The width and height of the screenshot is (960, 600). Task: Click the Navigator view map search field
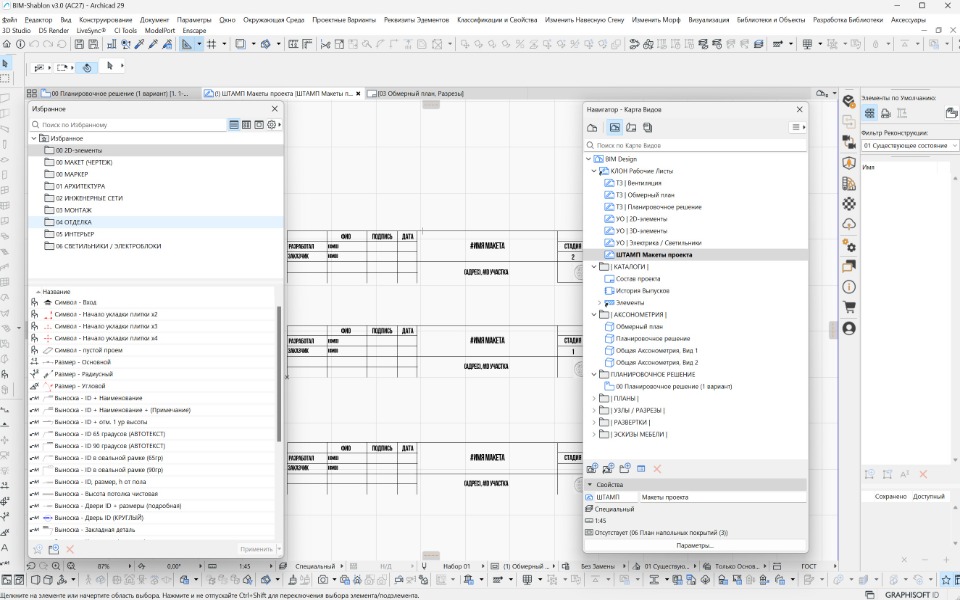(x=696, y=145)
